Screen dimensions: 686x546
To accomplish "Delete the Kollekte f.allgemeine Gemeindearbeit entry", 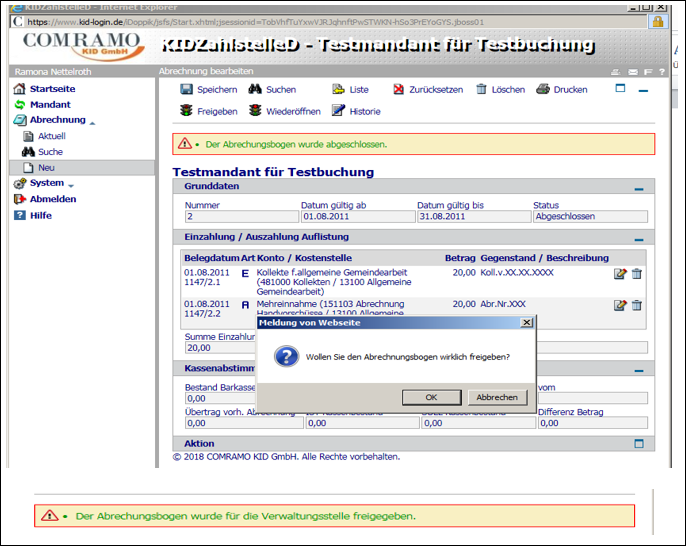I will point(637,273).
